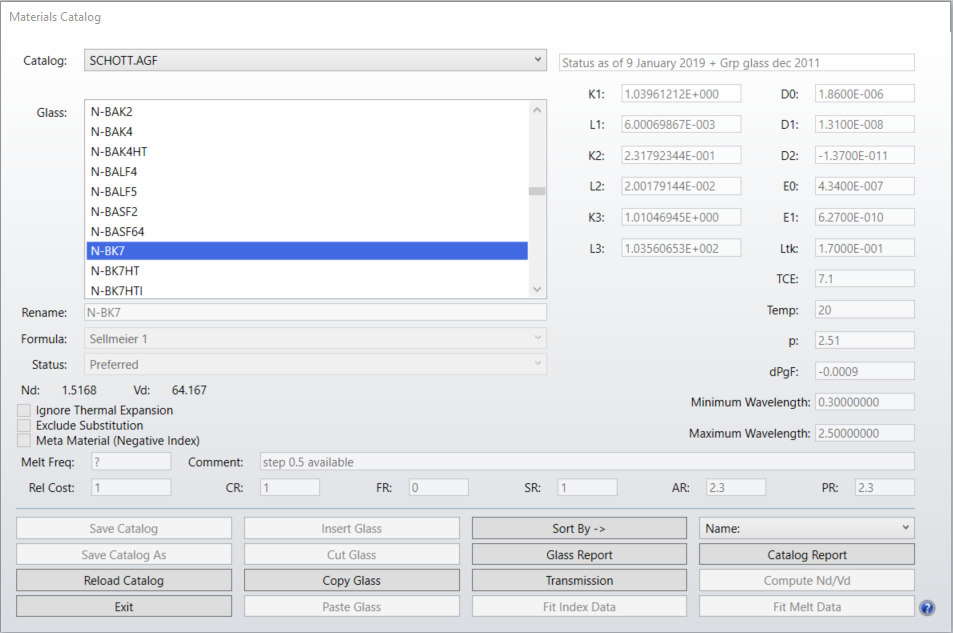
Task: Click the E1 value field
Action: click(x=864, y=217)
